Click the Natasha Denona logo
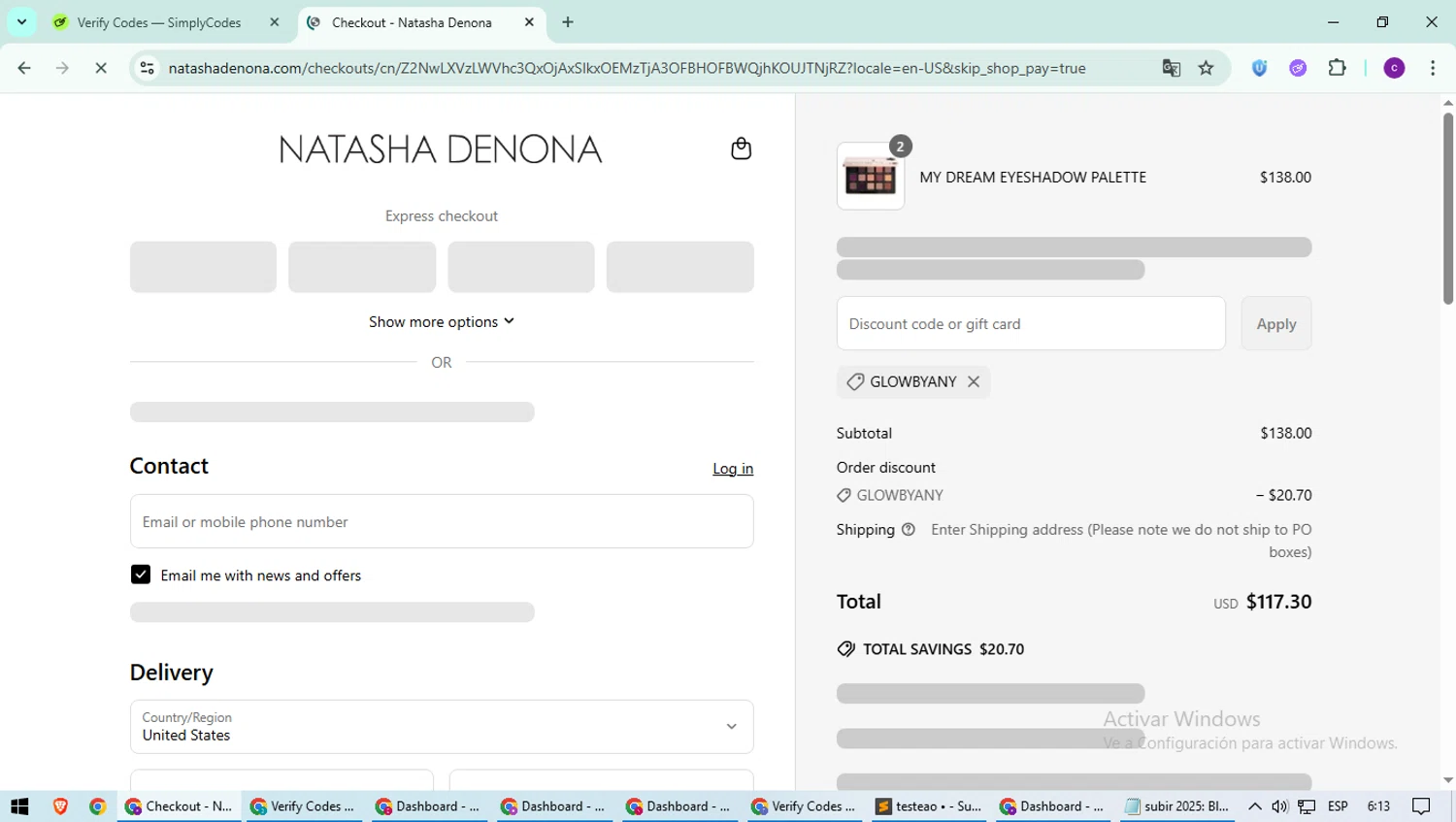Viewport: 1456px width, 822px height. (441, 149)
